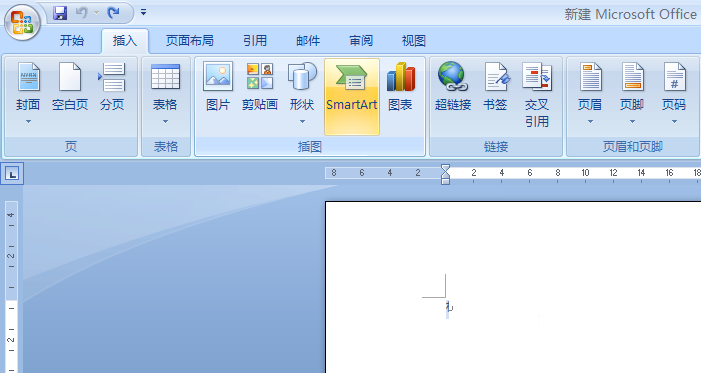Add a 超链接 hyperlink
701x373 pixels.
[x=453, y=88]
